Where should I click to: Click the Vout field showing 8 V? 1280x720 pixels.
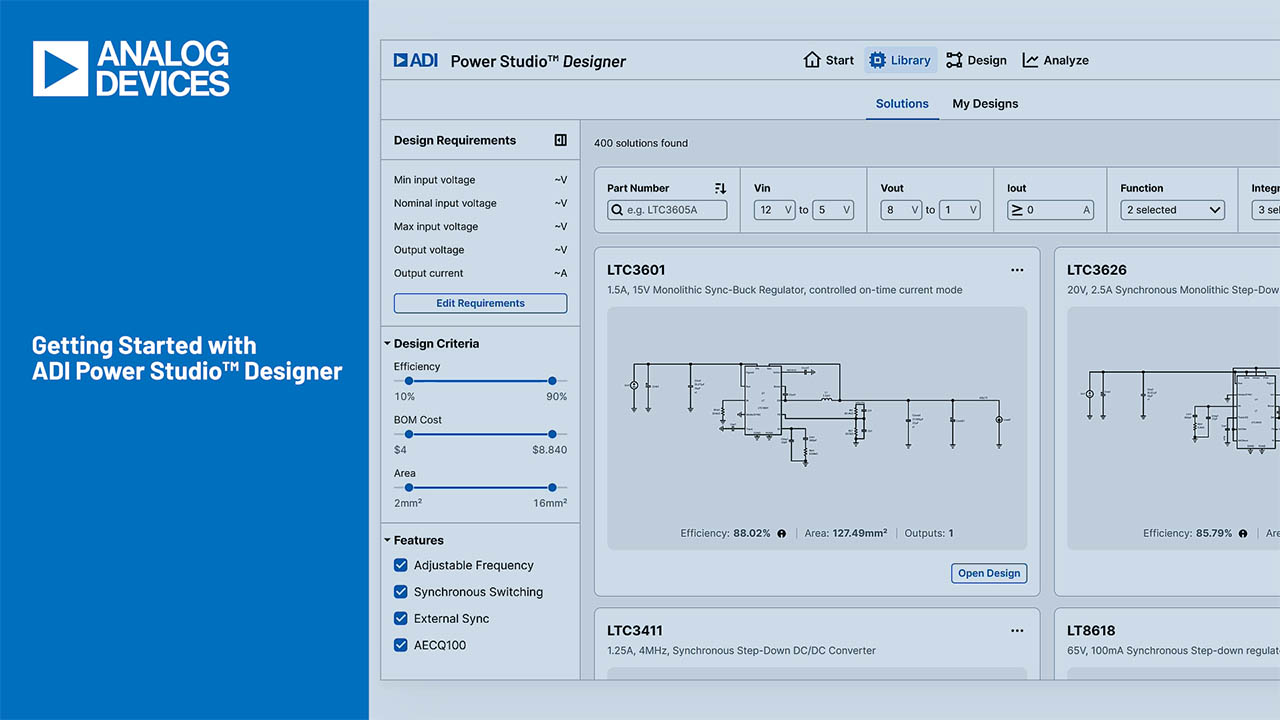tap(901, 210)
